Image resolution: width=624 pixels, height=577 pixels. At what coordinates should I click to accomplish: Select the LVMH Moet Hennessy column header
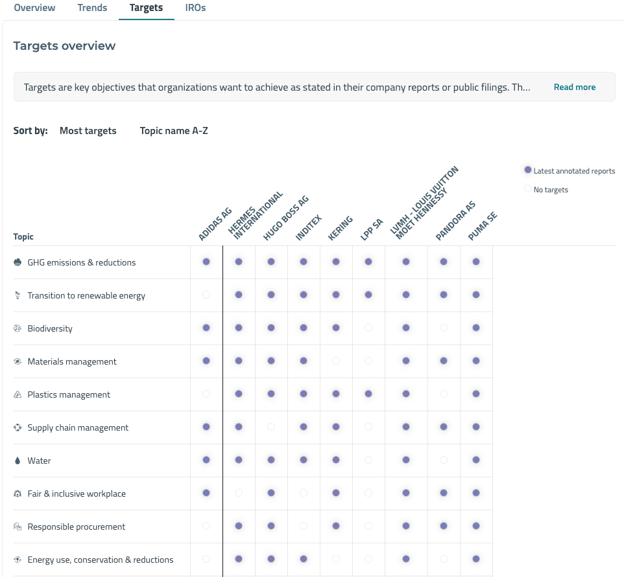click(424, 203)
